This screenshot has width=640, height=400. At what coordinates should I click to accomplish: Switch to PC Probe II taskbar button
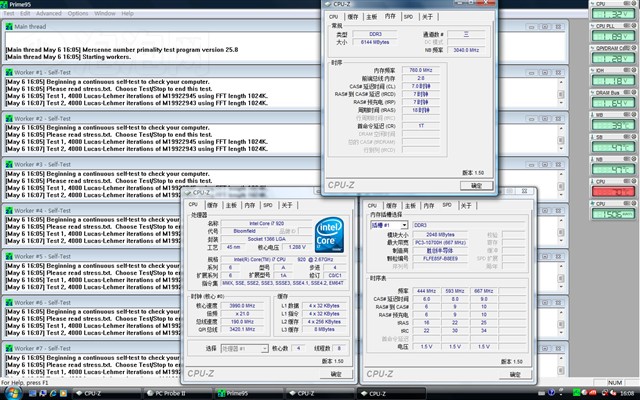click(177, 393)
